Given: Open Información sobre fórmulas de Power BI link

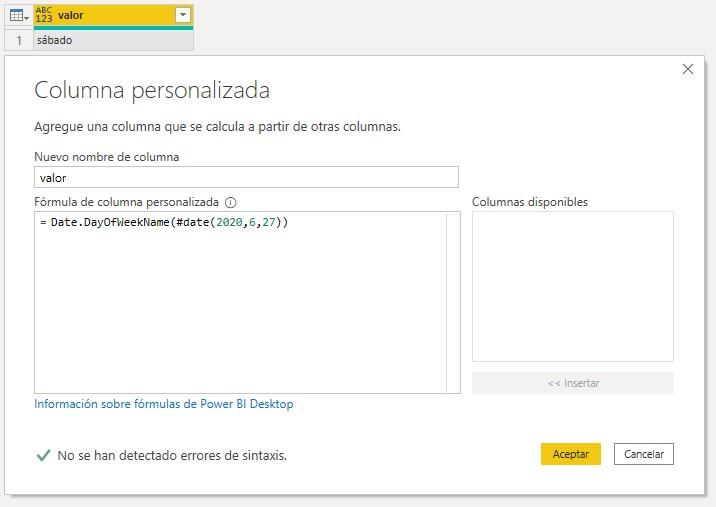Looking at the screenshot, I should click(164, 404).
